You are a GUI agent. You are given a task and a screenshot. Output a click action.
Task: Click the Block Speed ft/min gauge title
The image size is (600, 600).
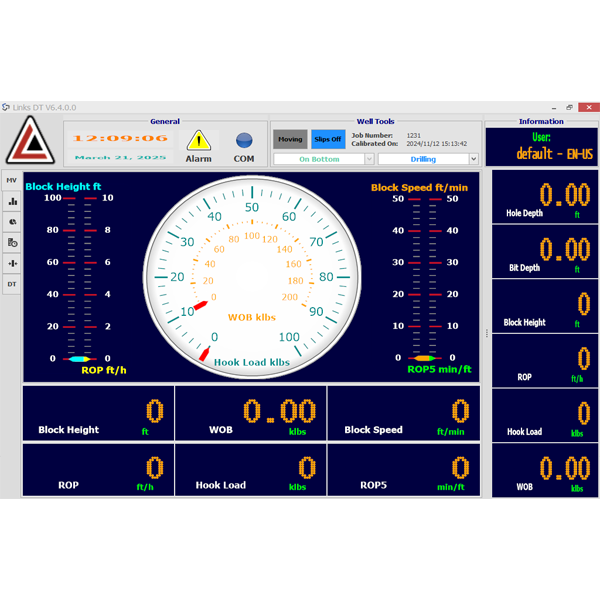point(419,188)
